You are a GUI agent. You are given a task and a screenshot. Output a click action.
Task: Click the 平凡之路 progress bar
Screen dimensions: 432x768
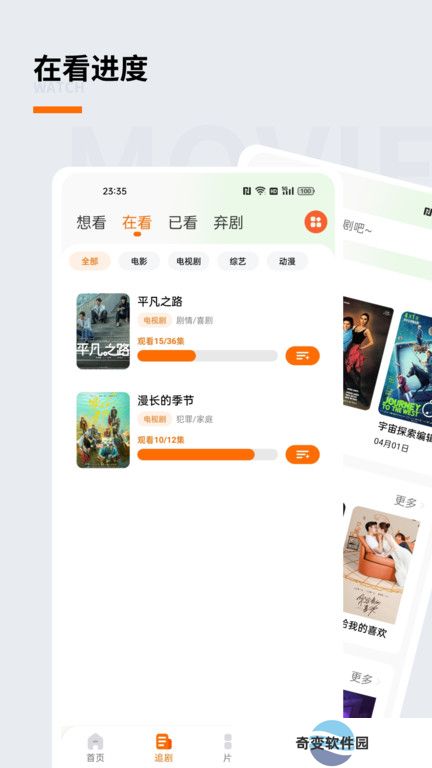[x=207, y=356]
